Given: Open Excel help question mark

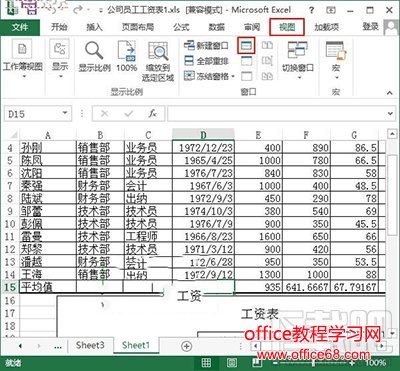Looking at the screenshot, I should [311, 10].
